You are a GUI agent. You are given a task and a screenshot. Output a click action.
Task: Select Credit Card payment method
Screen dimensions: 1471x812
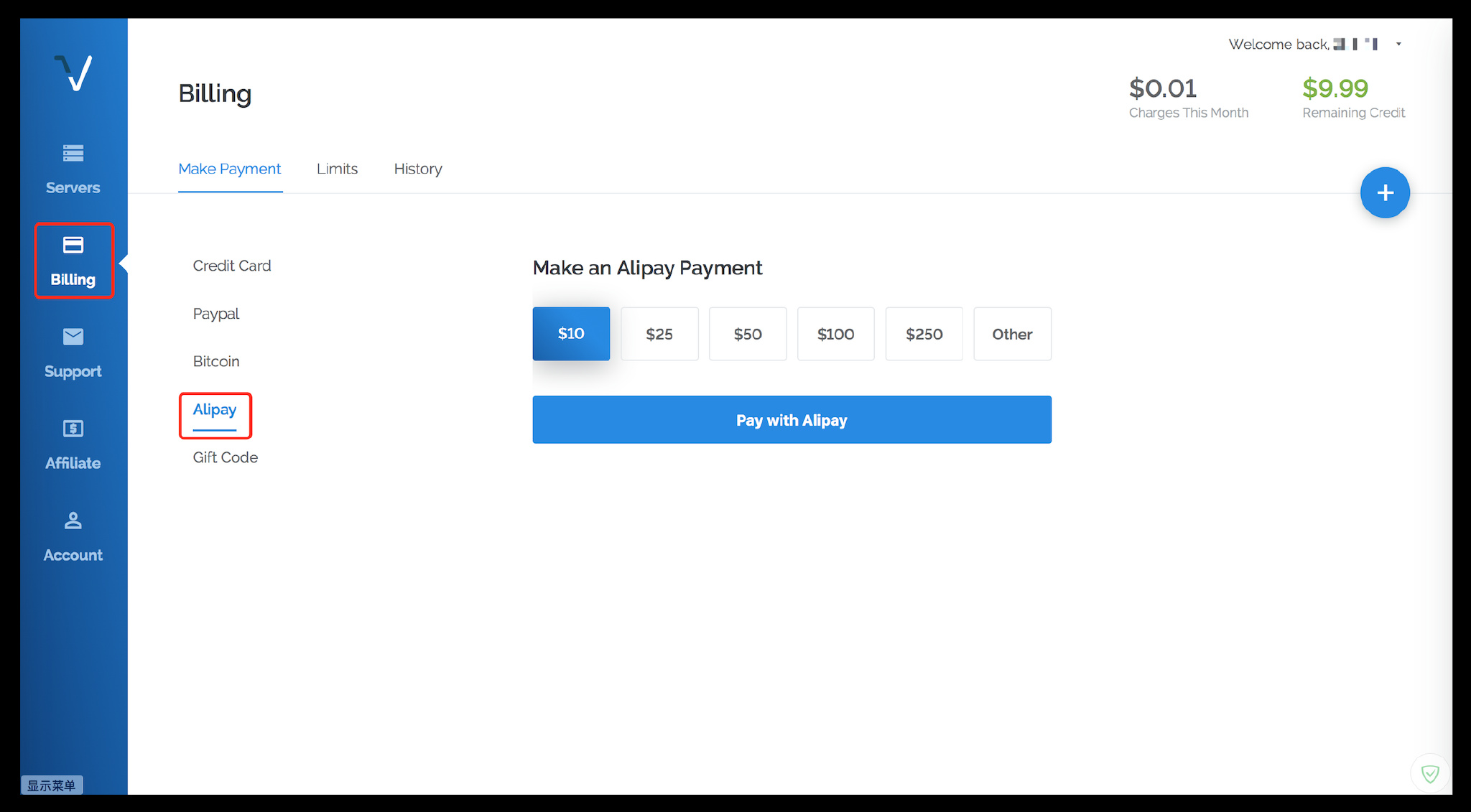(231, 266)
